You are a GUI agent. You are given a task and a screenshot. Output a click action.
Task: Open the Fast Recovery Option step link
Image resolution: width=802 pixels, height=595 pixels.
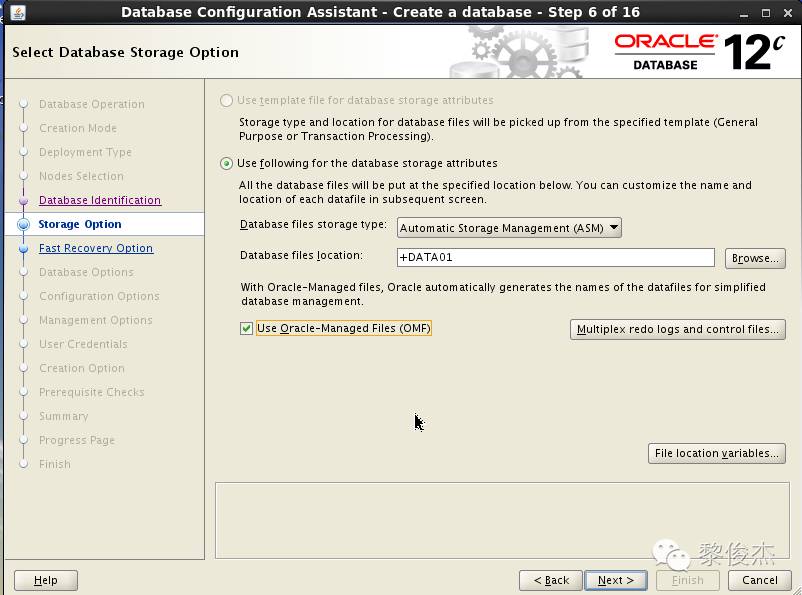click(96, 248)
